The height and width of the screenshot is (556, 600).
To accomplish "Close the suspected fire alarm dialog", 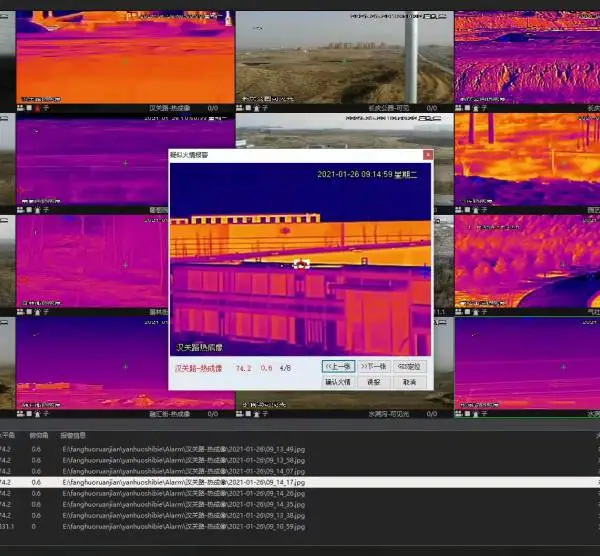I will [428, 155].
